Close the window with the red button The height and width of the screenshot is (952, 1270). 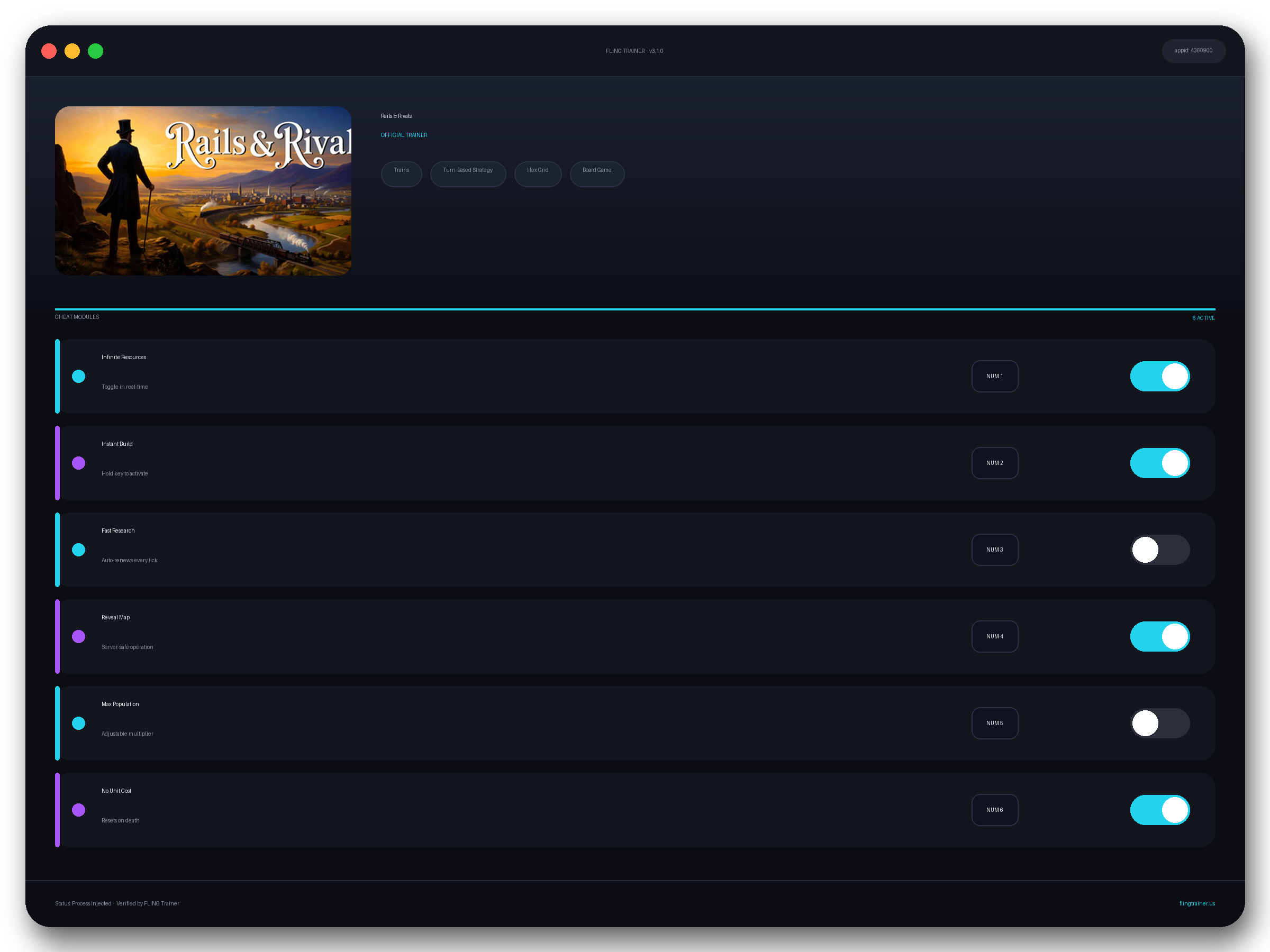pos(49,51)
